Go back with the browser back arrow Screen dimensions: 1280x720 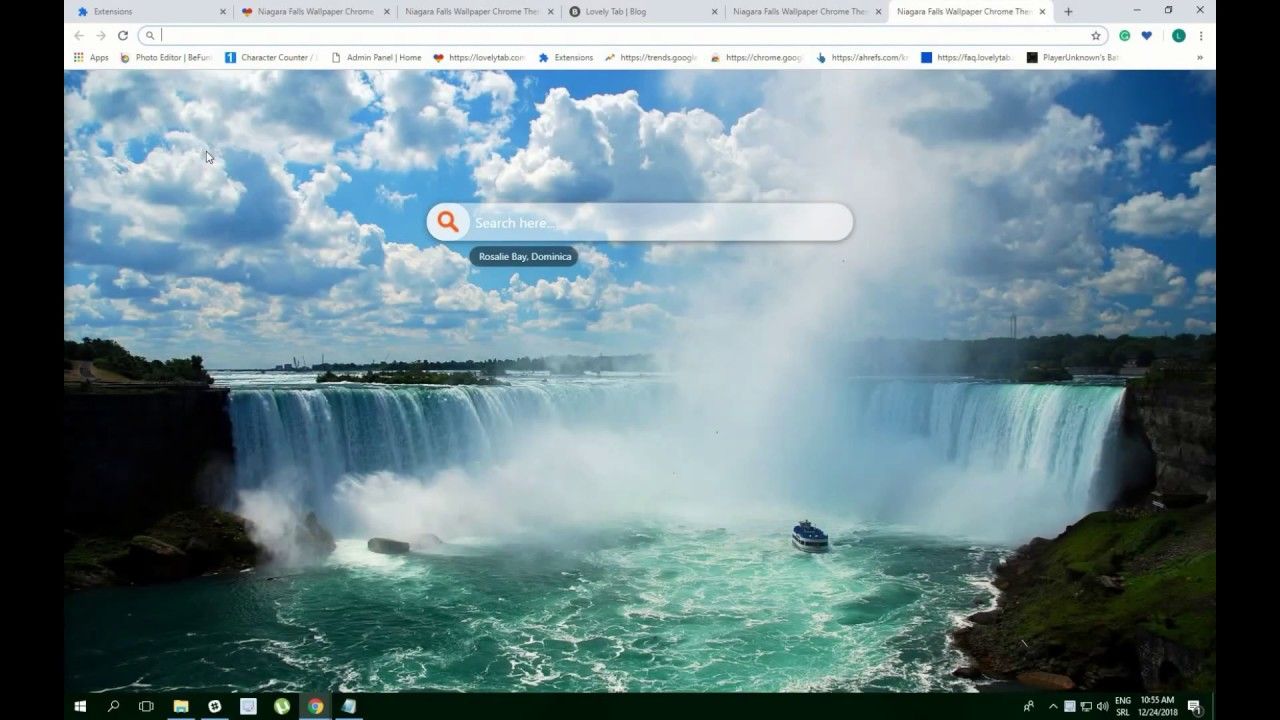79,35
